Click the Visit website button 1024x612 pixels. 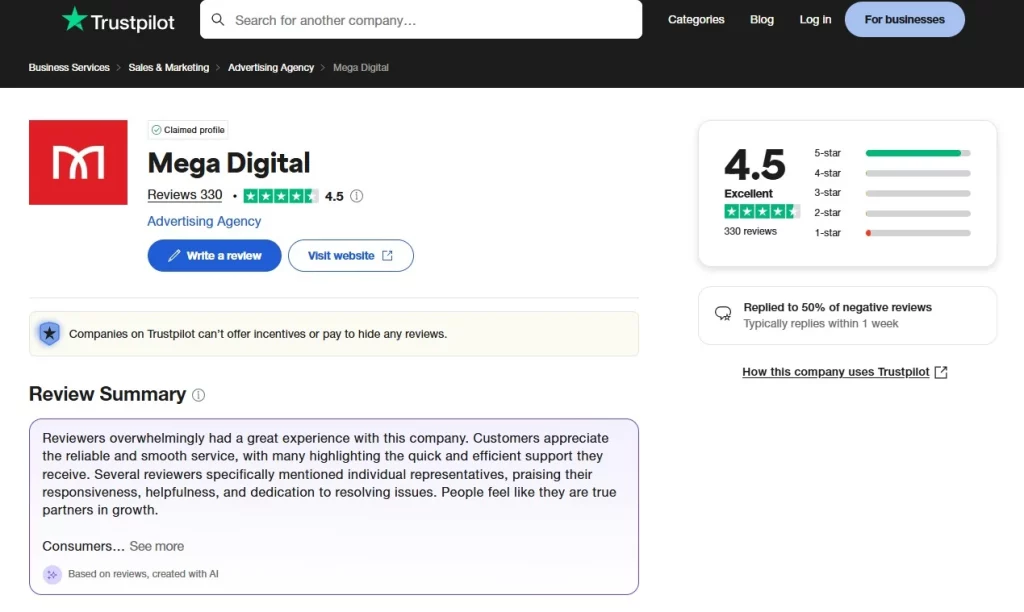pos(351,255)
